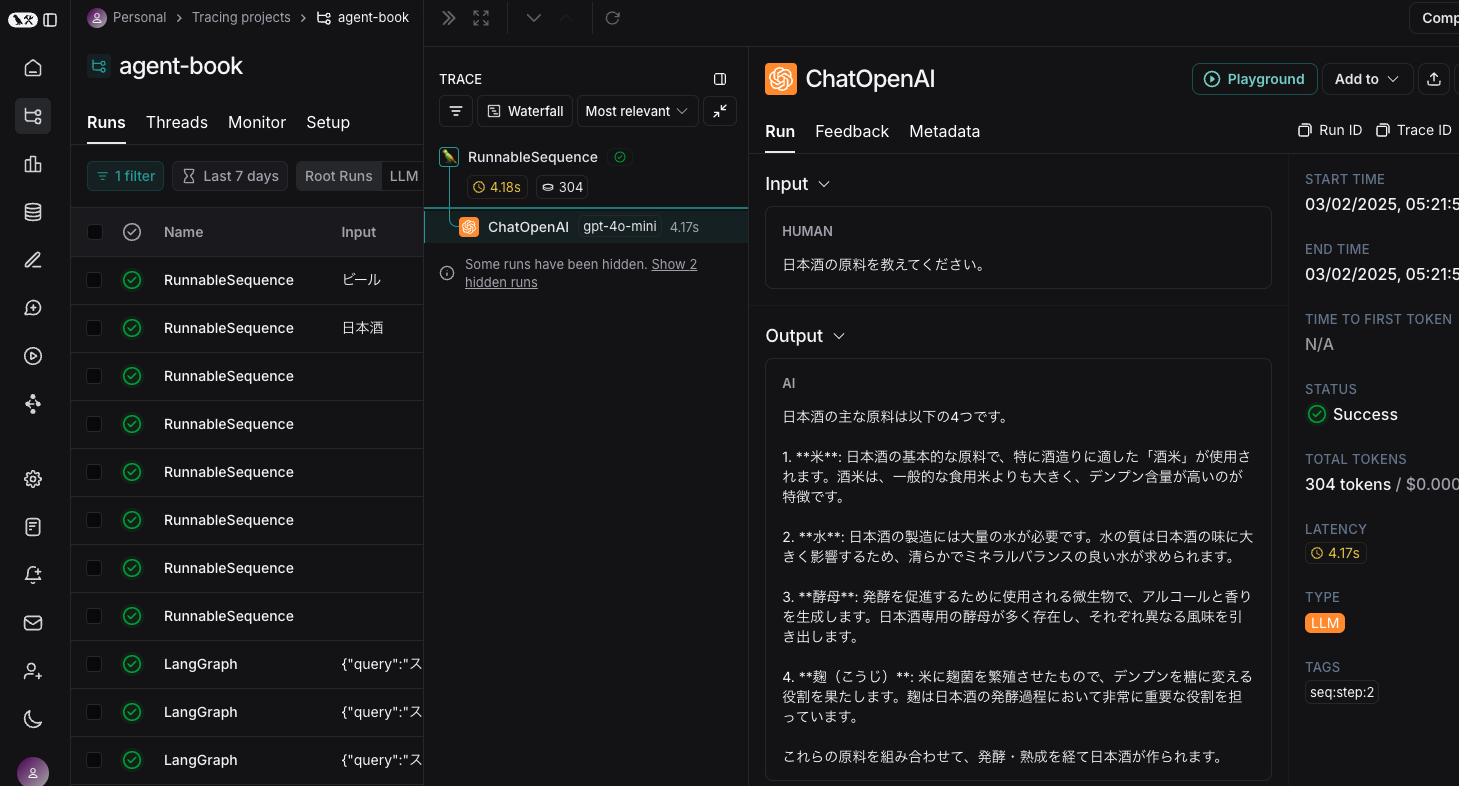Open the Docs document sidebar icon
The height and width of the screenshot is (786, 1459).
pos(33,526)
